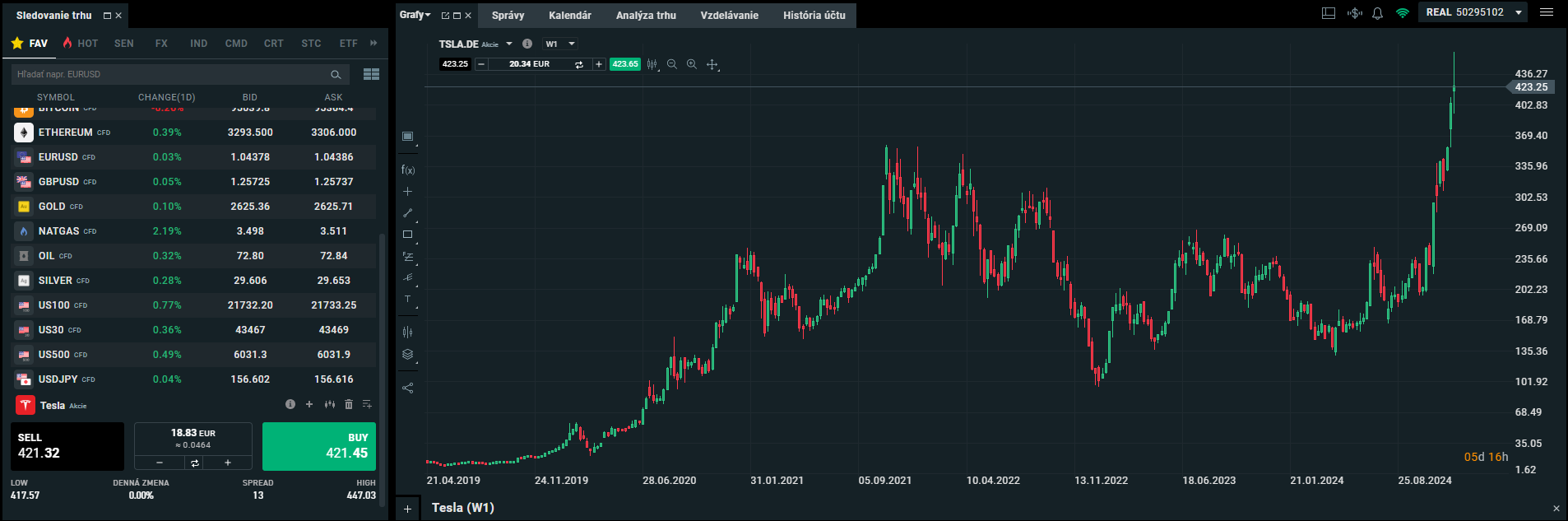Select the rectangle shape tool
The width and height of the screenshot is (1568, 521).
click(407, 235)
